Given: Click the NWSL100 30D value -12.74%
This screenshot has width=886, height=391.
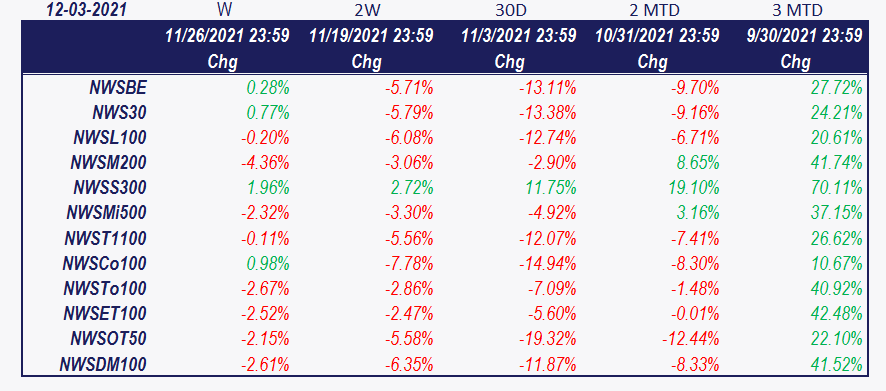Looking at the screenshot, I should (547, 137).
